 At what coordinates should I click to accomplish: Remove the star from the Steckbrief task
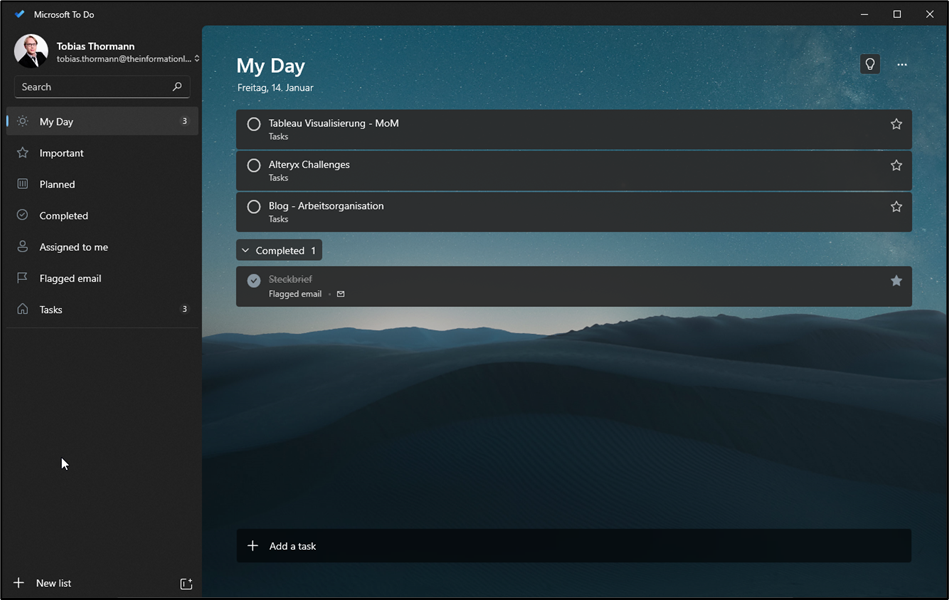tap(896, 280)
